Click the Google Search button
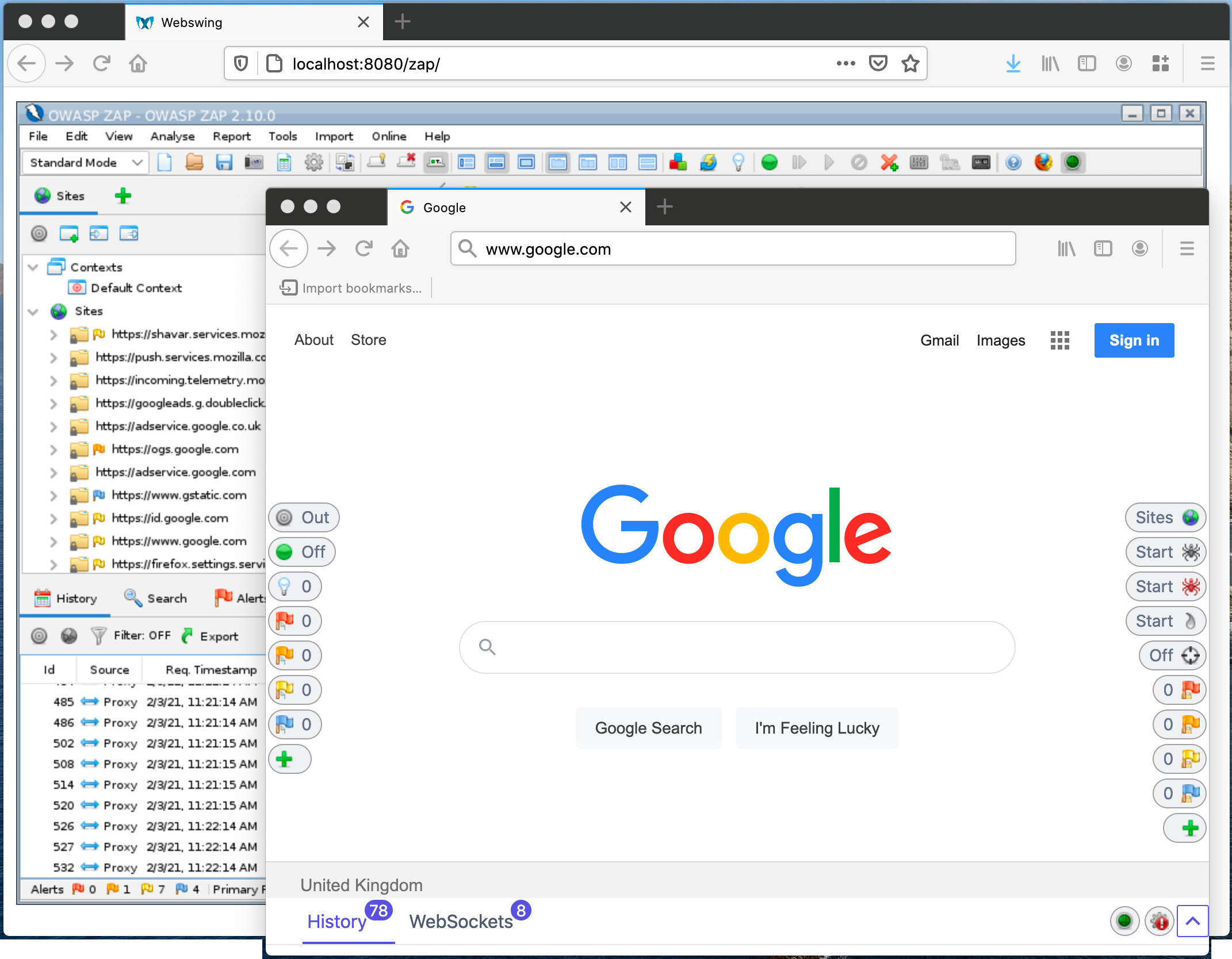 pyautogui.click(x=648, y=726)
